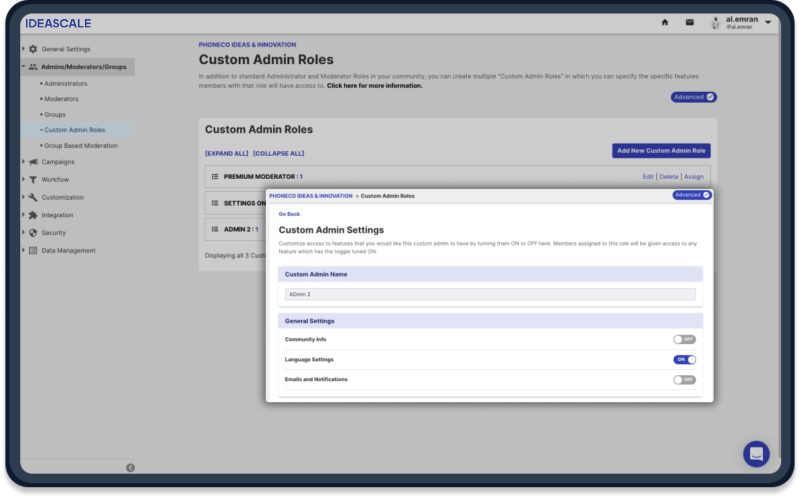Click Edit for Premium Moderator role
Viewport: 800px width, 498px height.
pyautogui.click(x=648, y=177)
